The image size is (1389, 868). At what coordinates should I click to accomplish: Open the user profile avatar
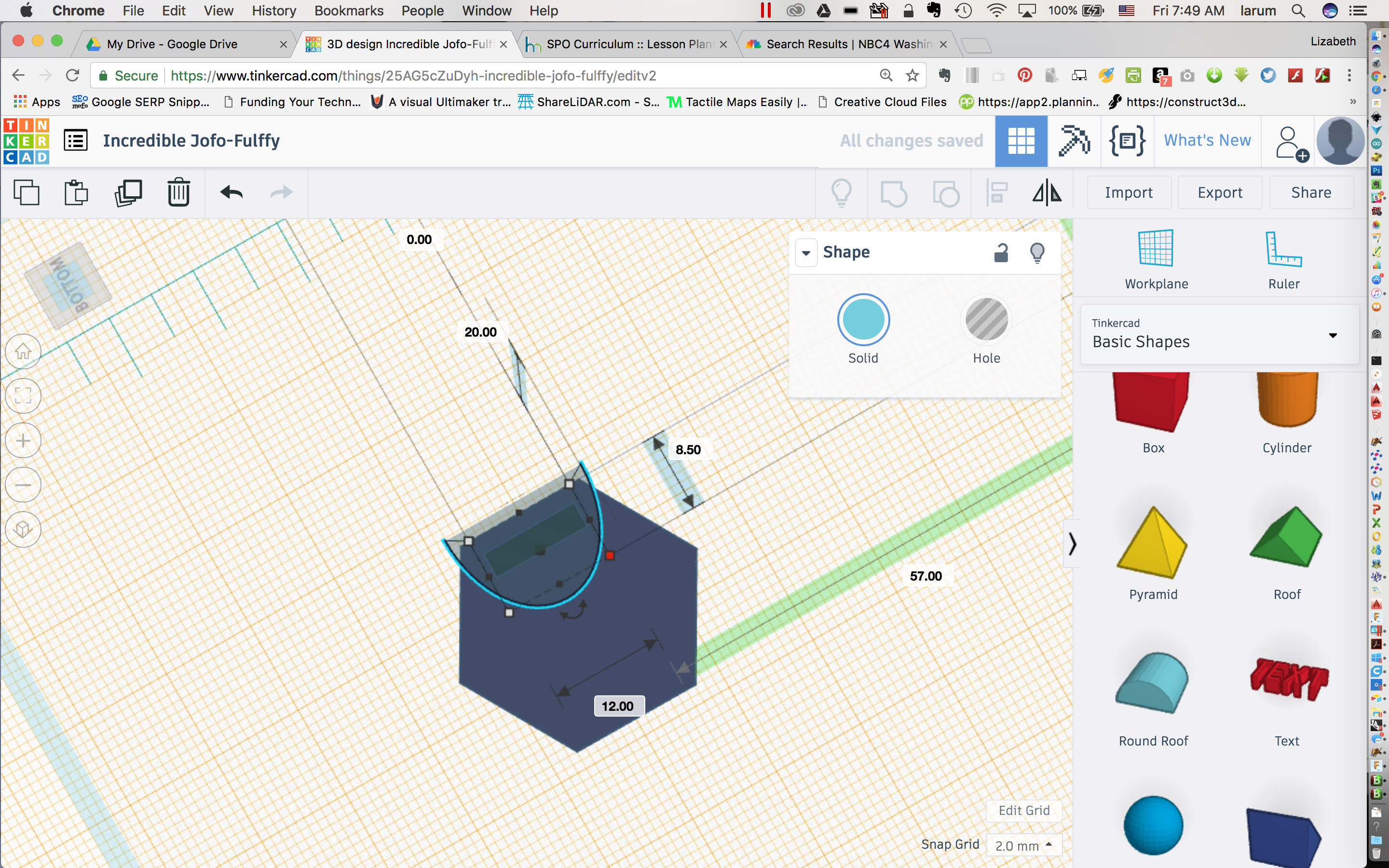pyautogui.click(x=1340, y=141)
